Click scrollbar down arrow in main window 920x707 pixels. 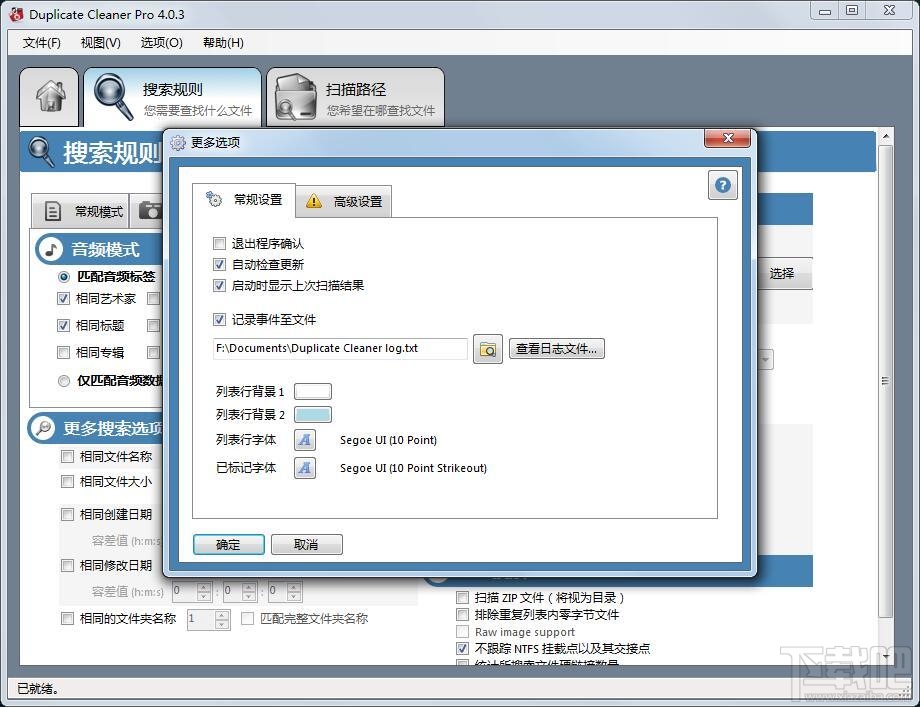pyautogui.click(x=885, y=656)
